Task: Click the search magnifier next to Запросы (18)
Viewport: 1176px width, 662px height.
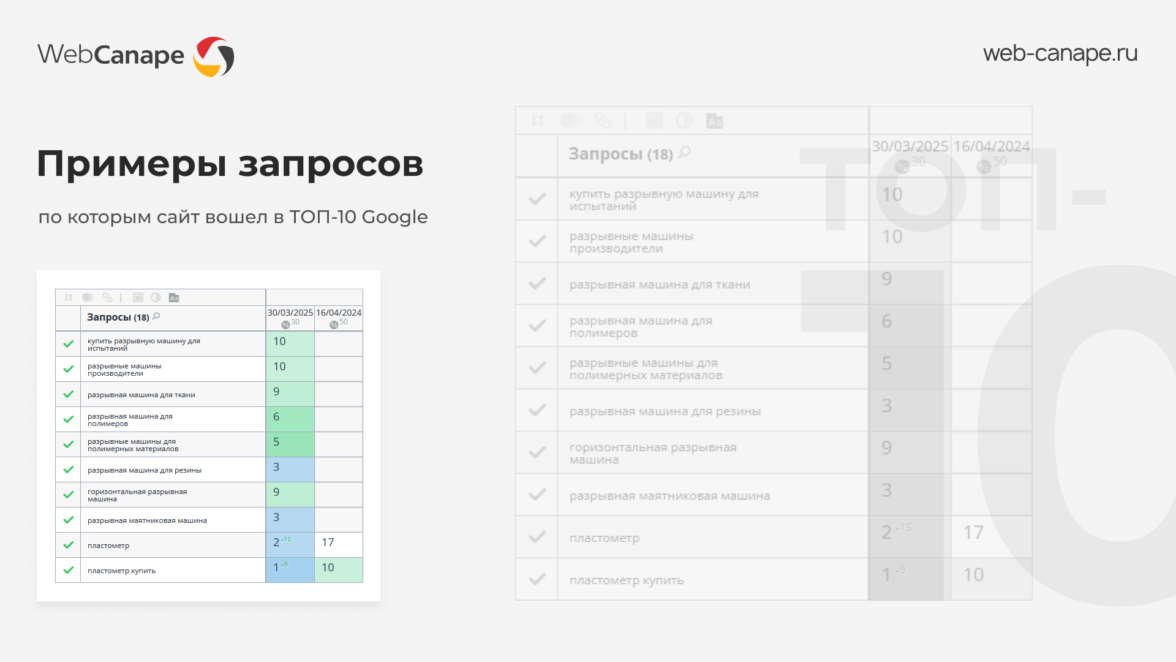Action: point(156,316)
